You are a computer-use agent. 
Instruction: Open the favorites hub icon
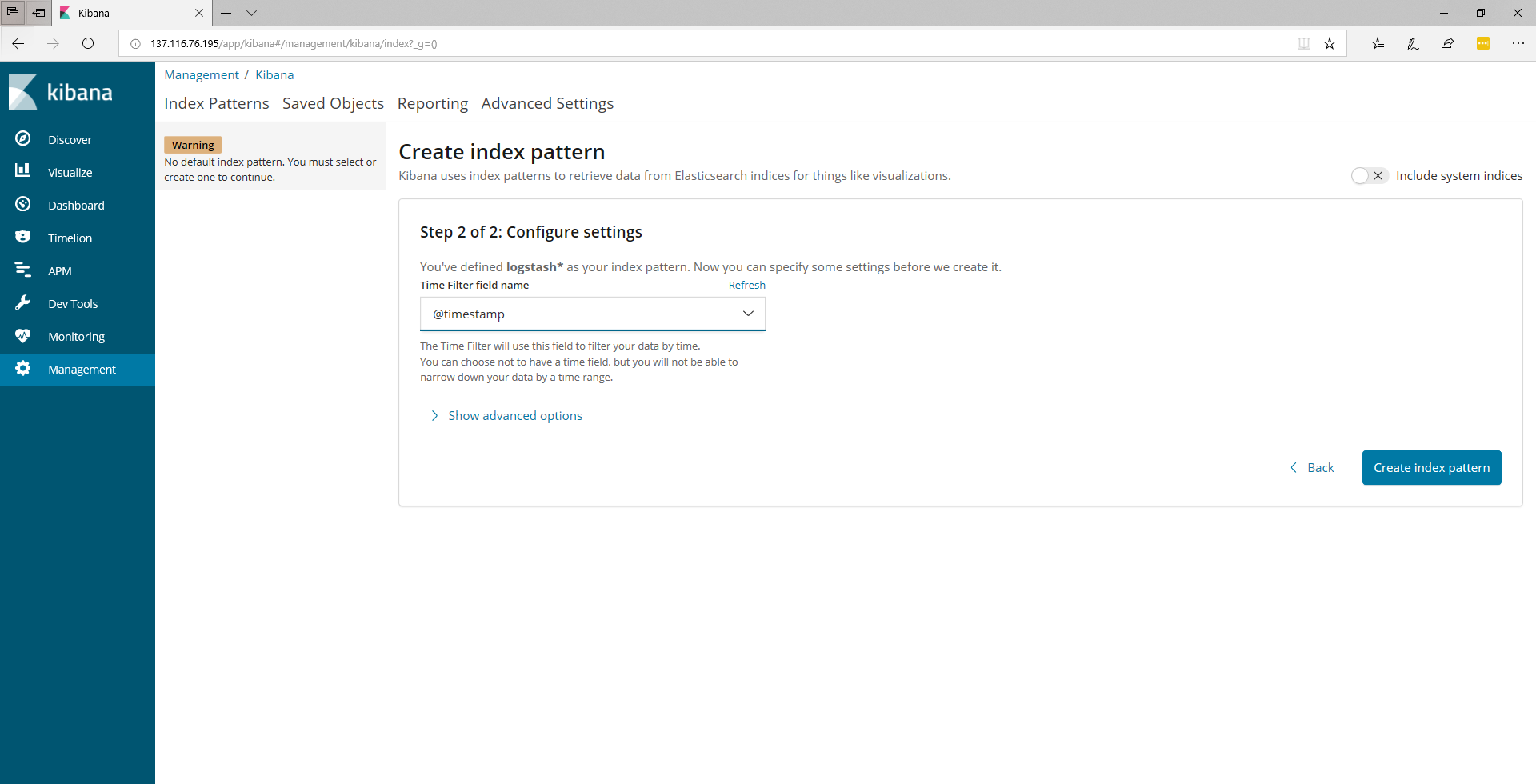click(x=1378, y=43)
